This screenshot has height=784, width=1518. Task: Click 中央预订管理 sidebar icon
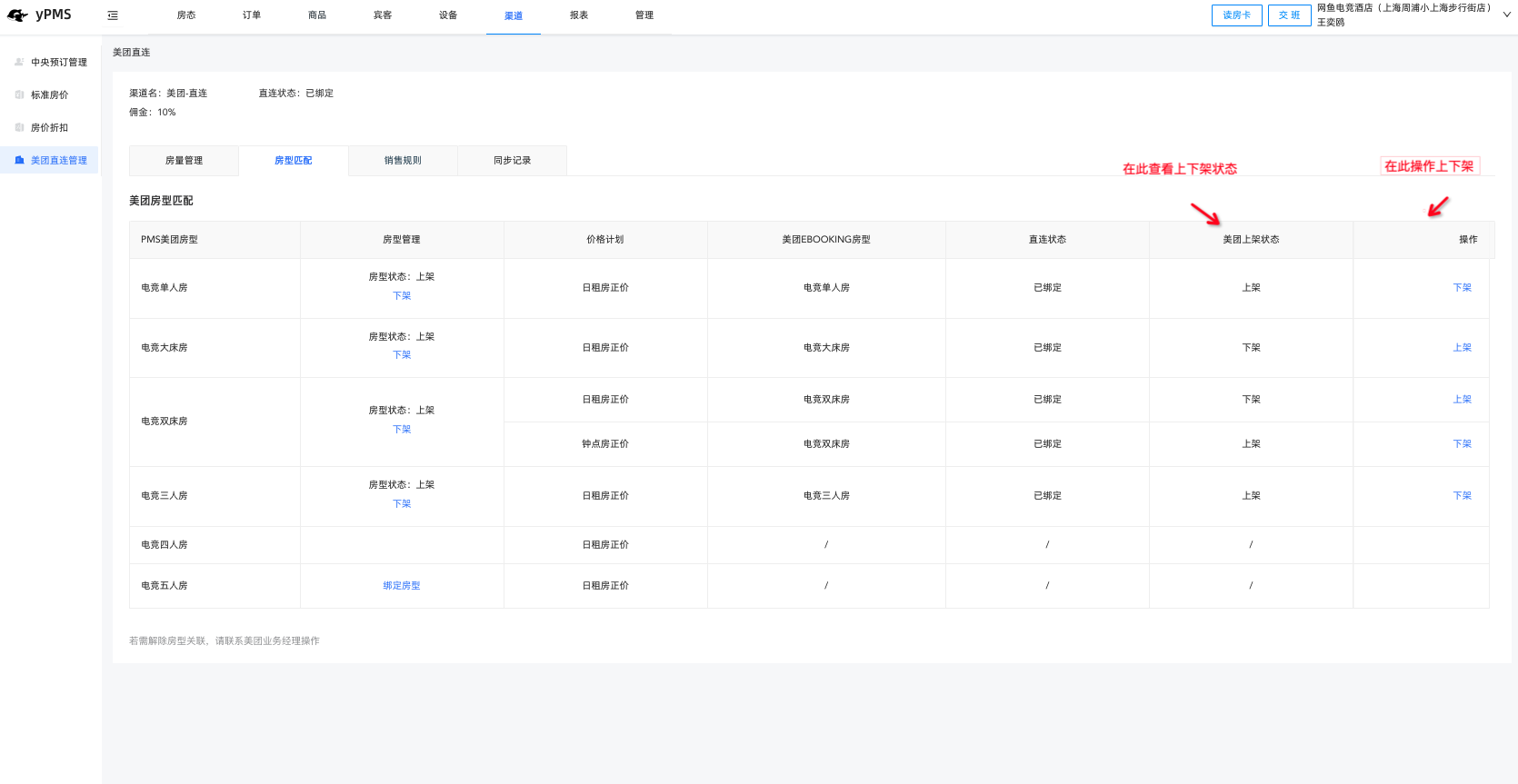click(19, 62)
